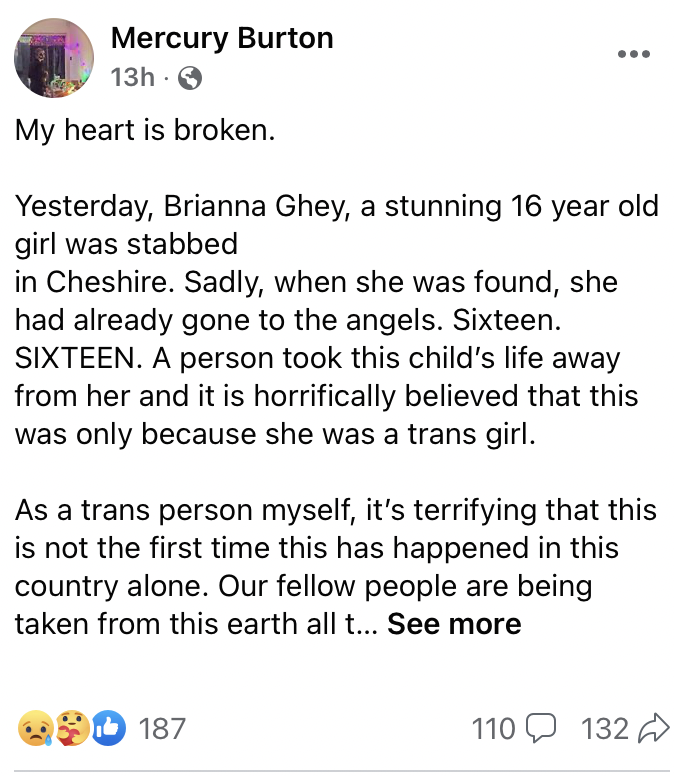Image resolution: width=674 pixels, height=776 pixels.
Task: Open the post via 13h timestamp
Action: click(x=132, y=77)
